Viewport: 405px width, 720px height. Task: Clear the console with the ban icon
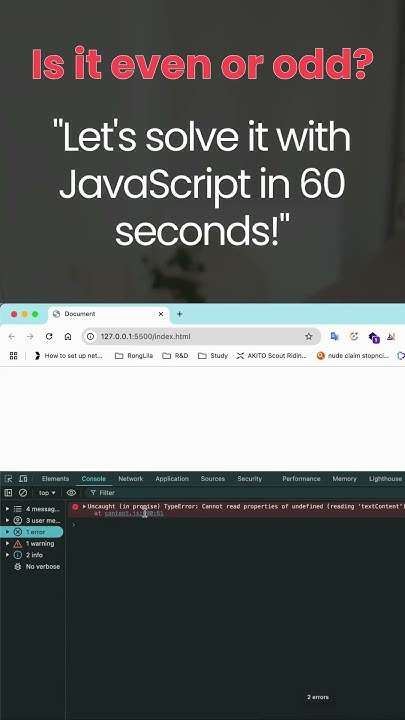[x=23, y=493]
